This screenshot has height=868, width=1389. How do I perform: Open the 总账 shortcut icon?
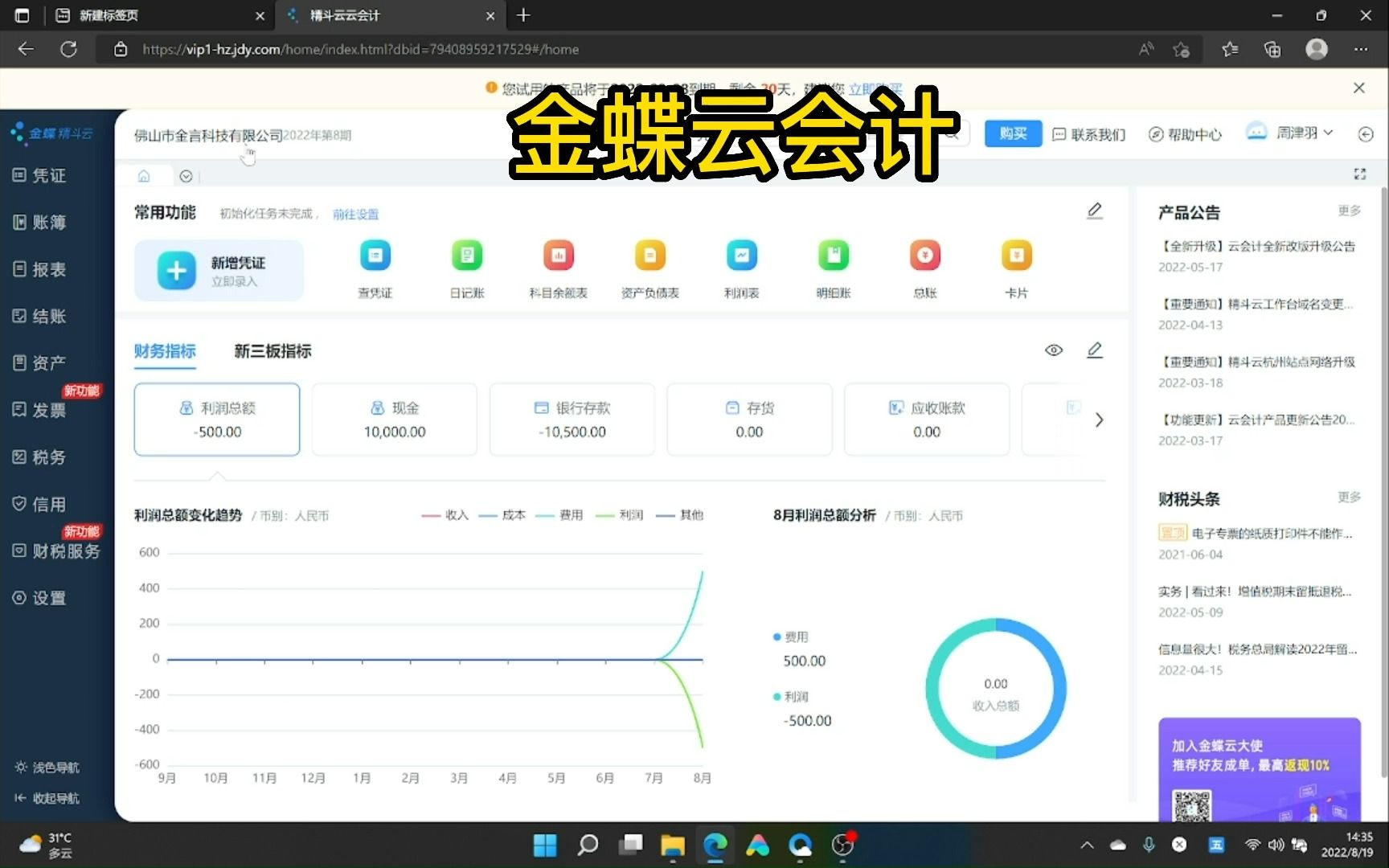pyautogui.click(x=925, y=256)
